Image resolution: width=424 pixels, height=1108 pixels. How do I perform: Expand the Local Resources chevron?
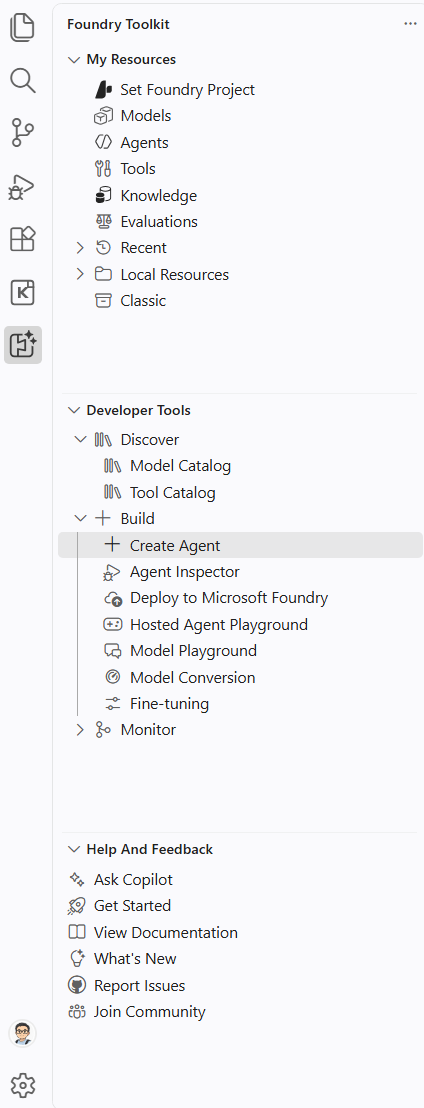(x=81, y=274)
